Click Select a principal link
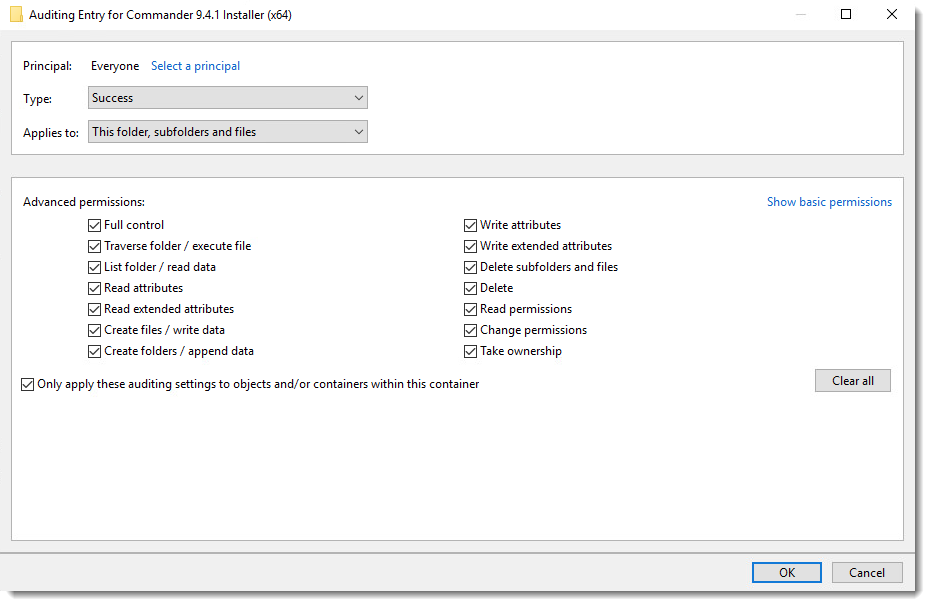Image resolution: width=930 pixels, height=606 pixels. (x=195, y=65)
